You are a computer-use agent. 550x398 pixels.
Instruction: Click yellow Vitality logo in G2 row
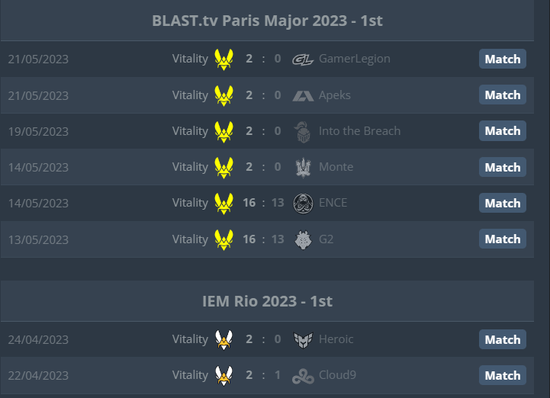tap(224, 240)
